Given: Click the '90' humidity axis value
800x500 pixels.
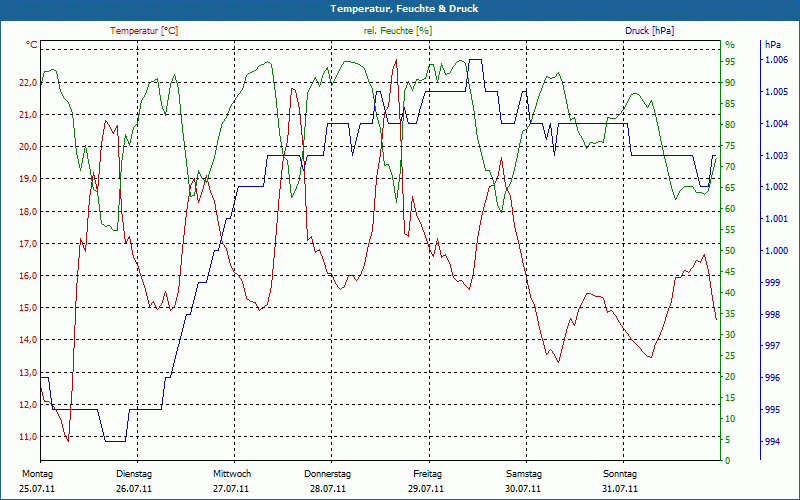Looking at the screenshot, I should (x=730, y=83).
